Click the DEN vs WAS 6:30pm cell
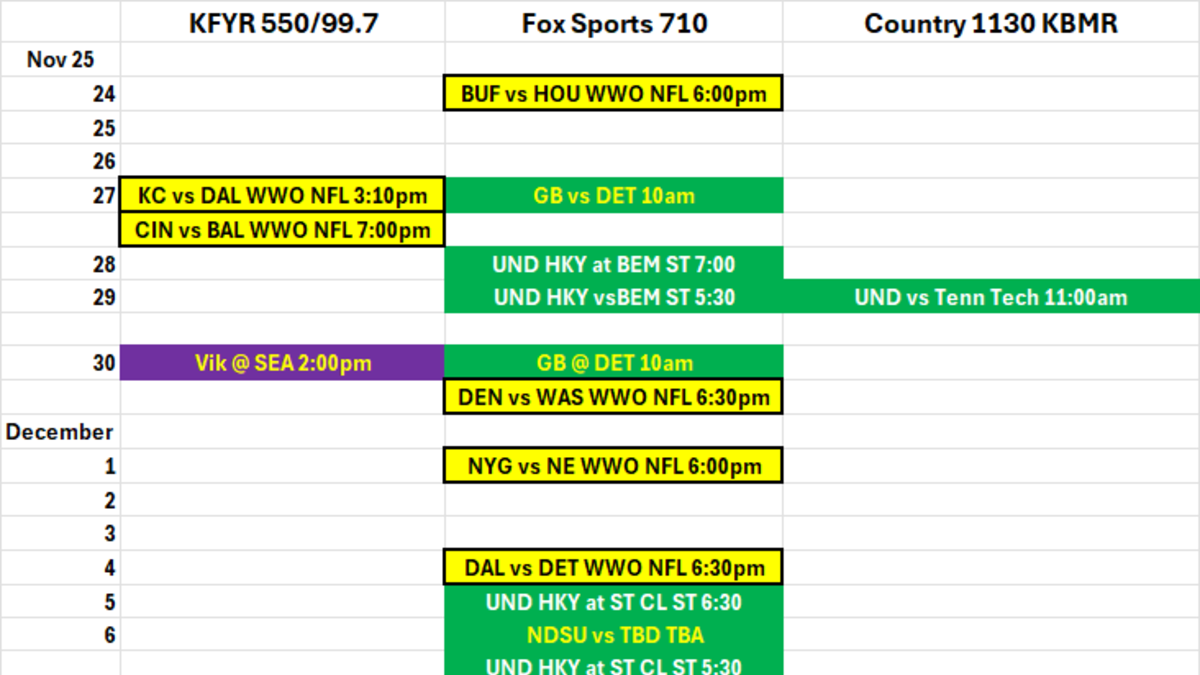This screenshot has height=675, width=1200. pos(614,397)
